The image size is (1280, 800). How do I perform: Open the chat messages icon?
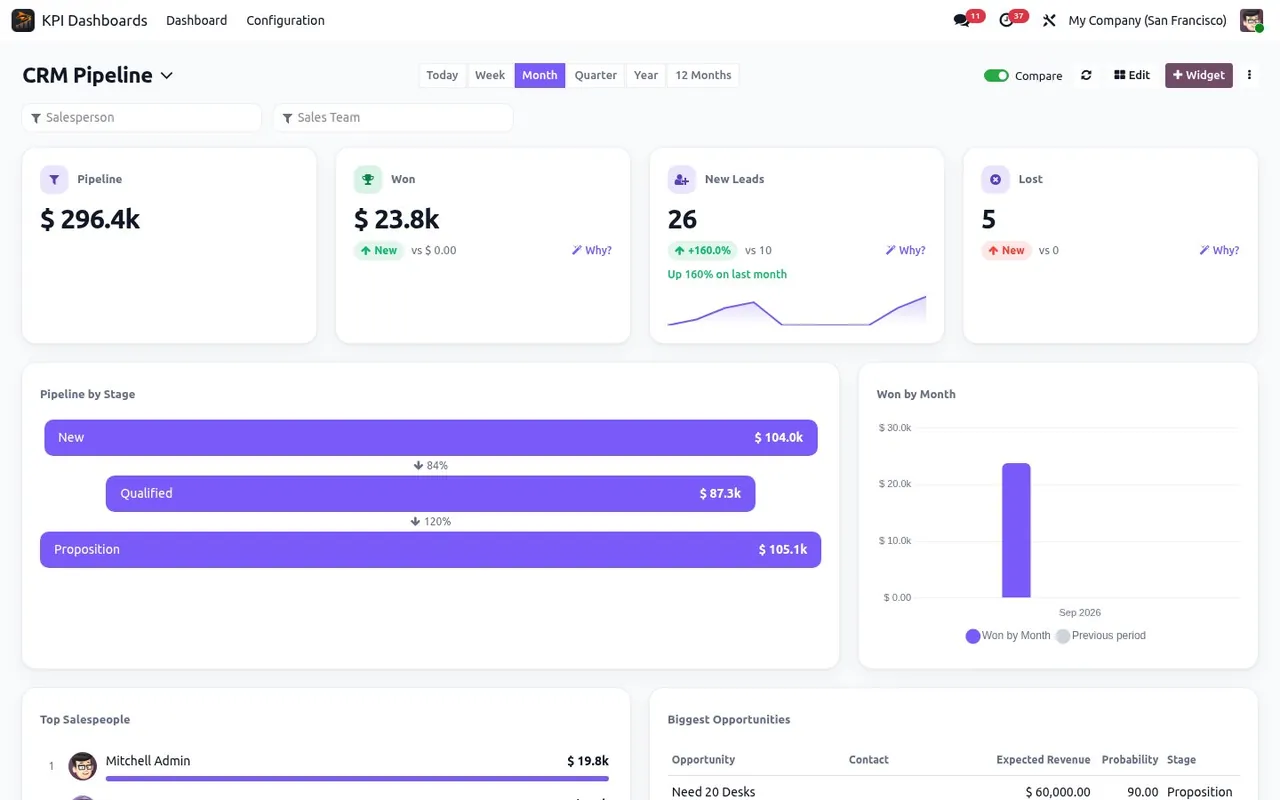[962, 20]
